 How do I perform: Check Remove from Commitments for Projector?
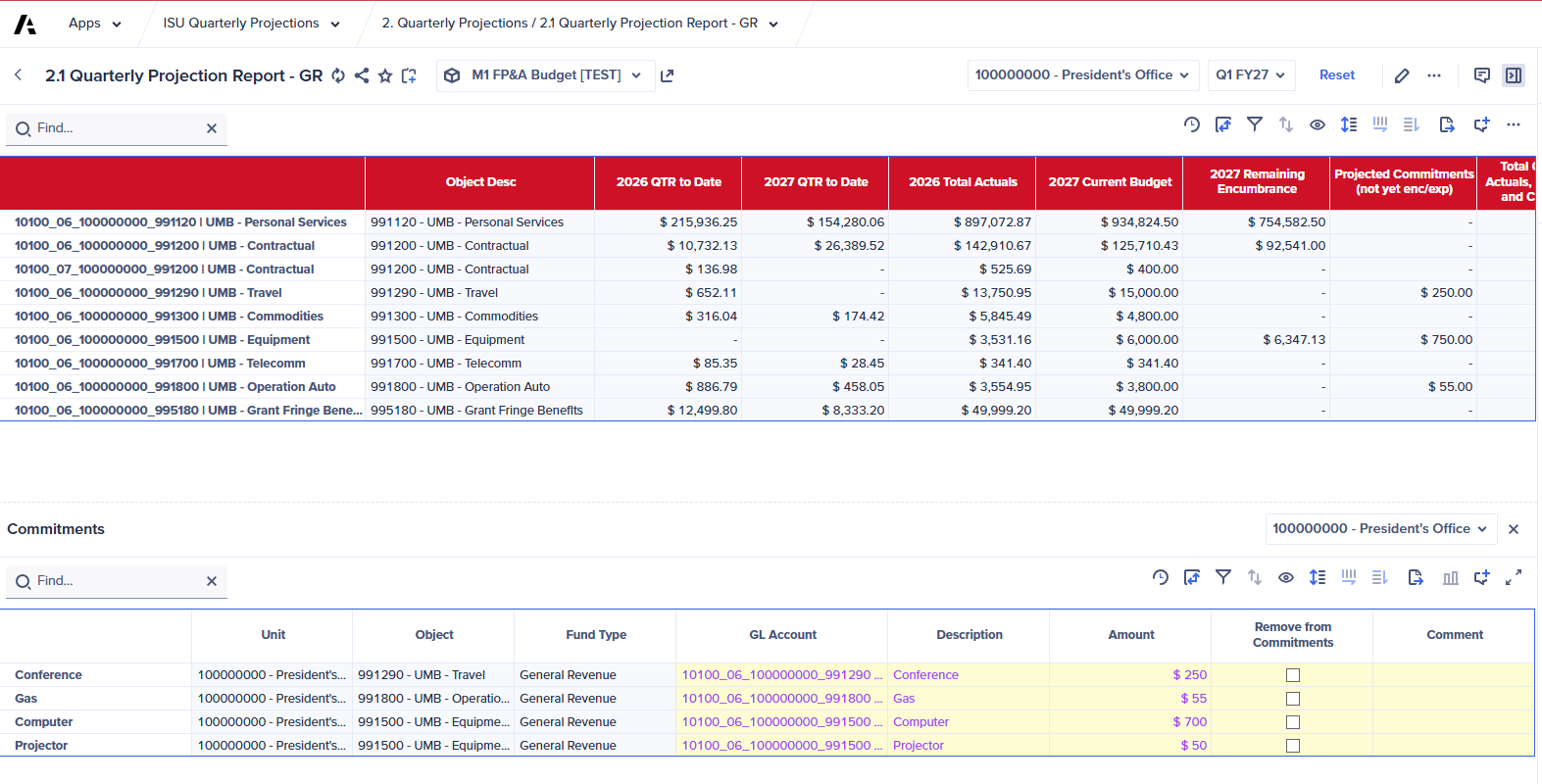1293,746
